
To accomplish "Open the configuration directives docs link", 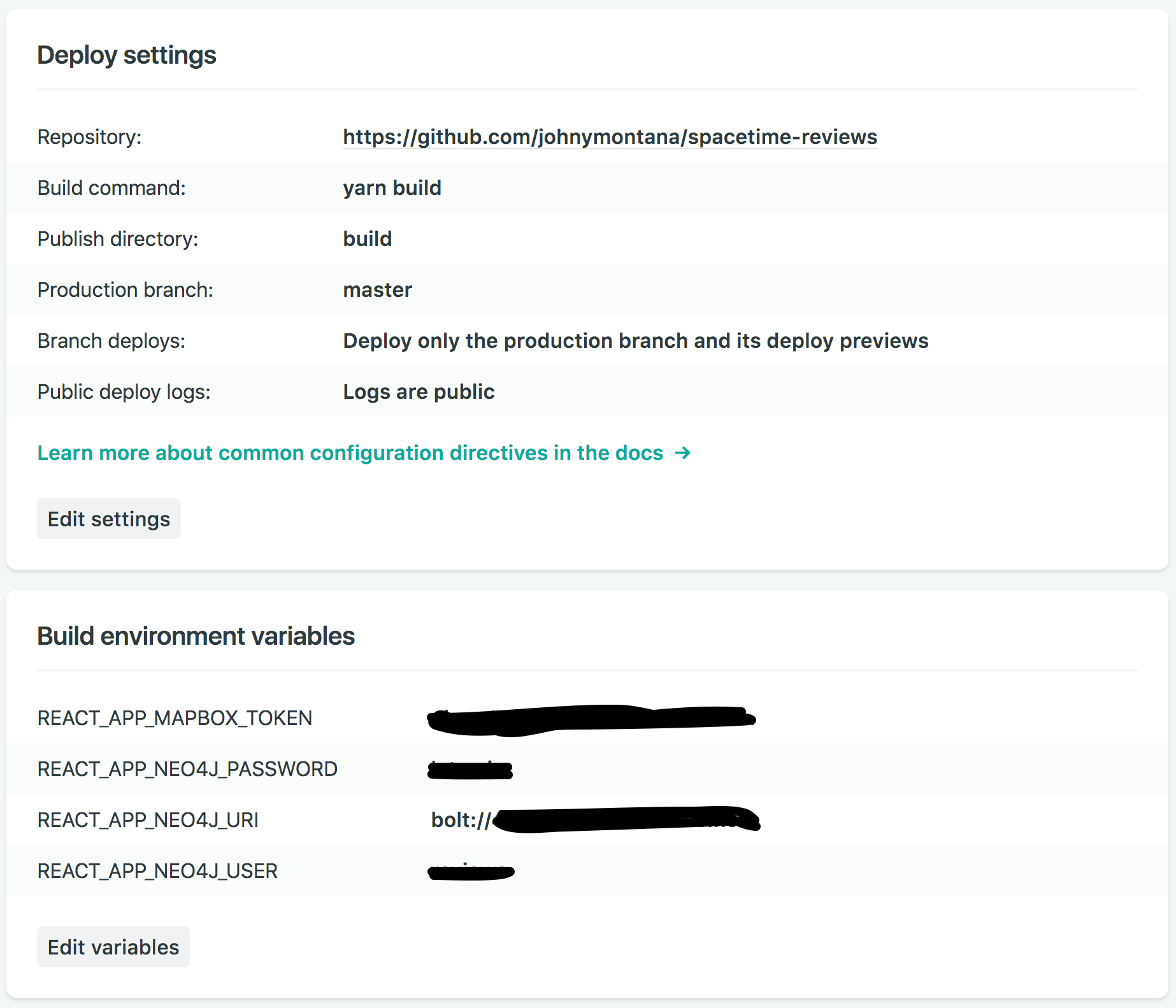I will coord(350,453).
